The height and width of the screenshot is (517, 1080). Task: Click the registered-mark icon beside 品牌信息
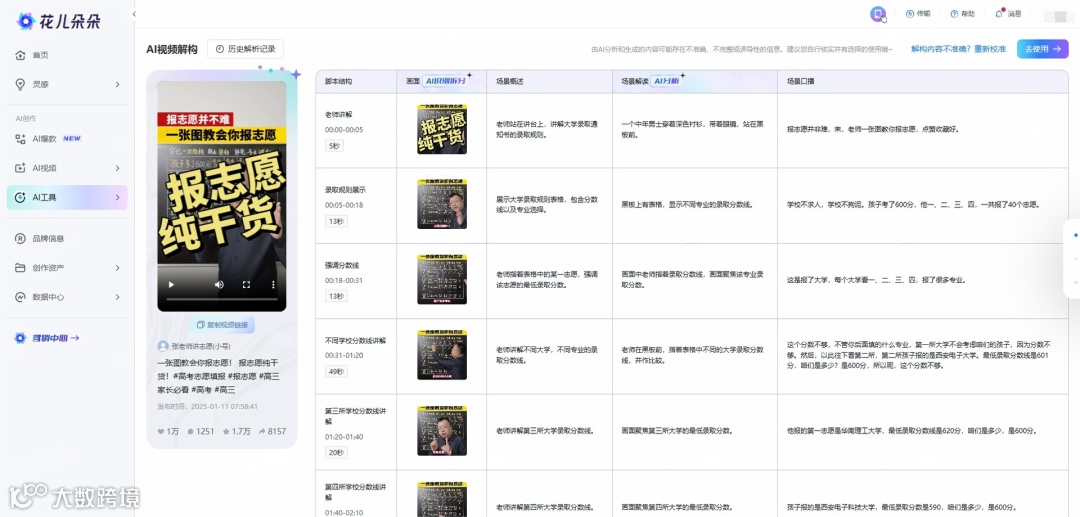point(20,238)
